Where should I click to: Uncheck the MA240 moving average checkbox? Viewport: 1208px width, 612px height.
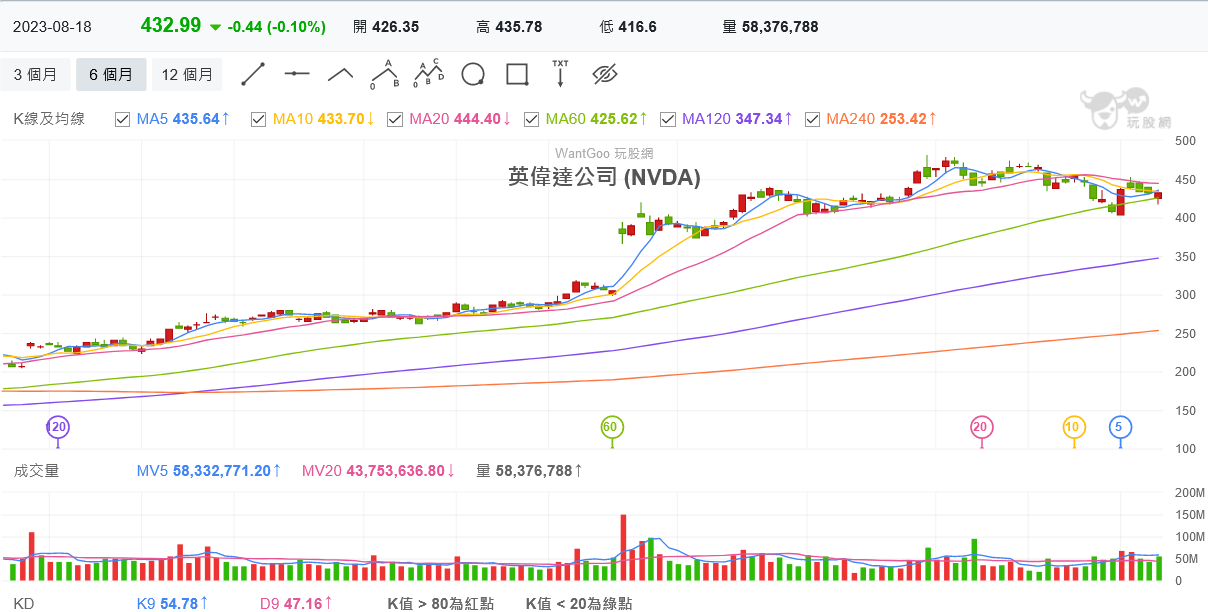812,119
